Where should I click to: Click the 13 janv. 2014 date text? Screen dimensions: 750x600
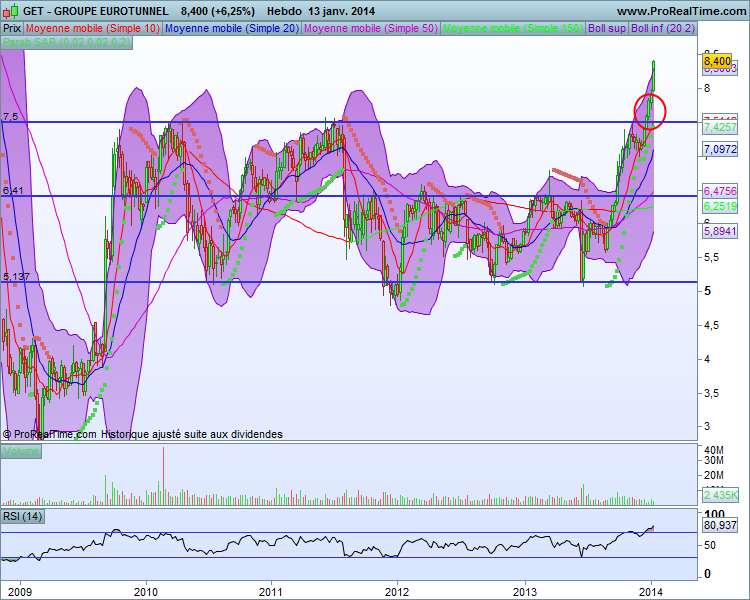342,11
